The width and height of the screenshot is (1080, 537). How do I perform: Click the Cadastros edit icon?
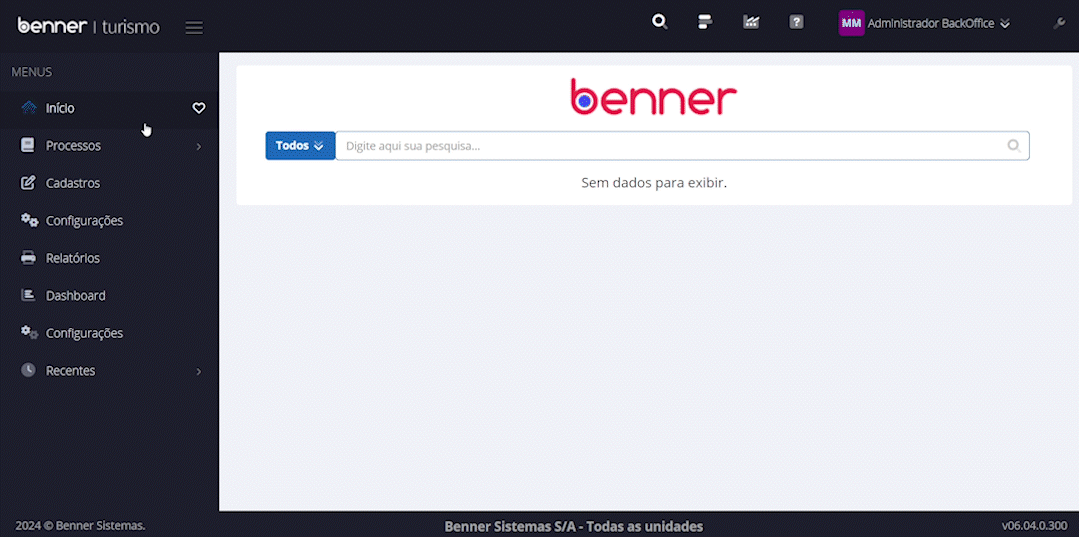point(28,183)
